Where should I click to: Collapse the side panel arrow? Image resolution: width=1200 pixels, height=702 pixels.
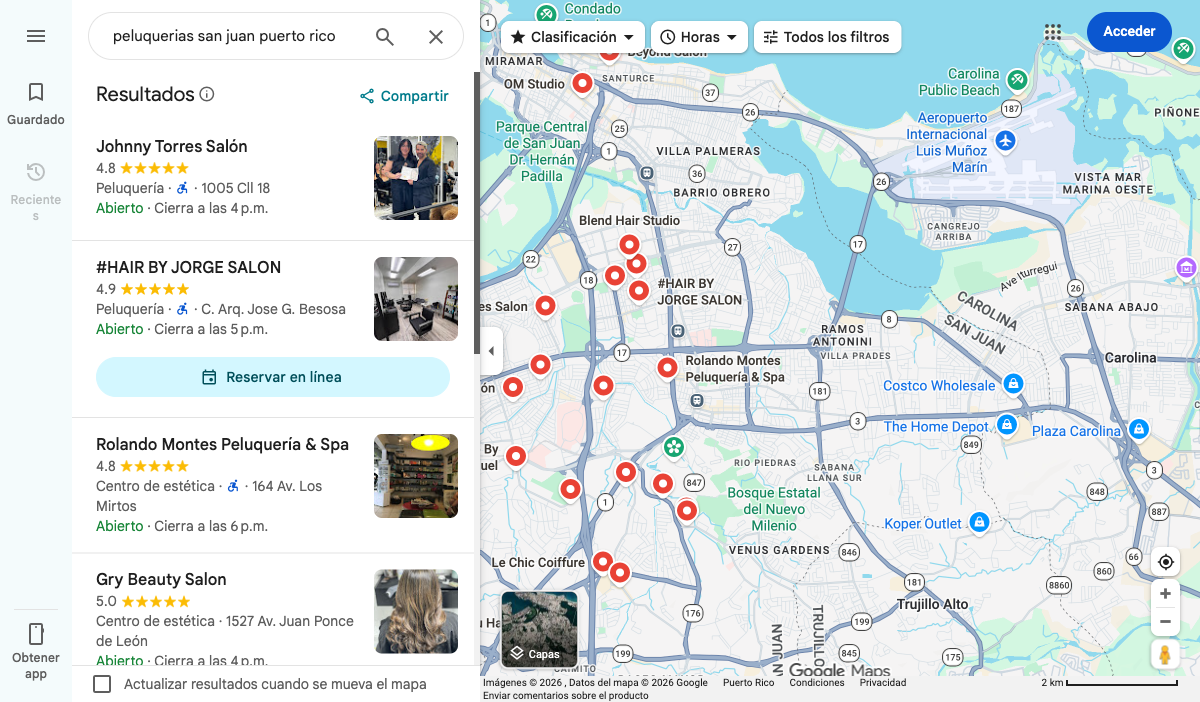pos(490,351)
